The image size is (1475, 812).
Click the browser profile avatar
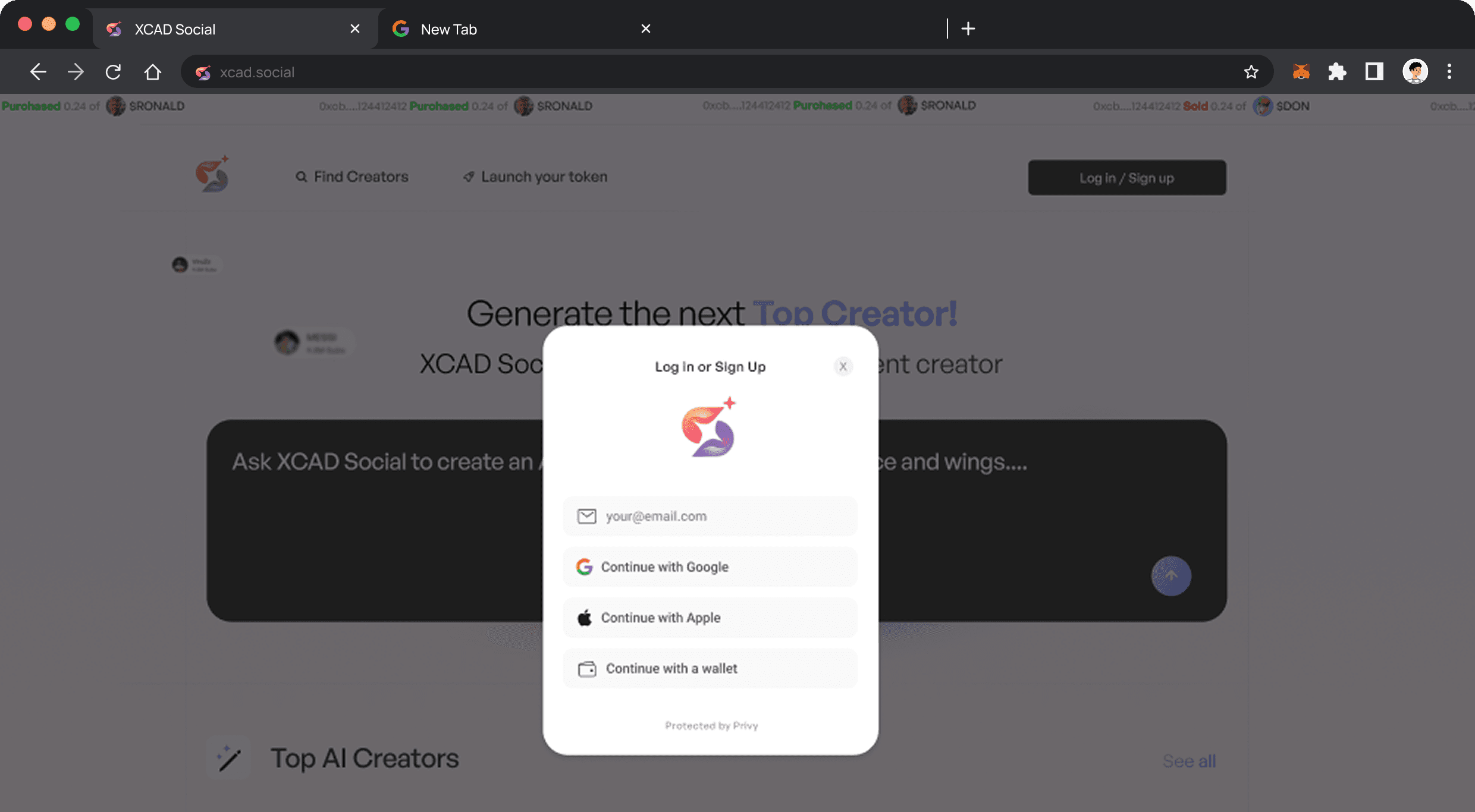tap(1416, 71)
